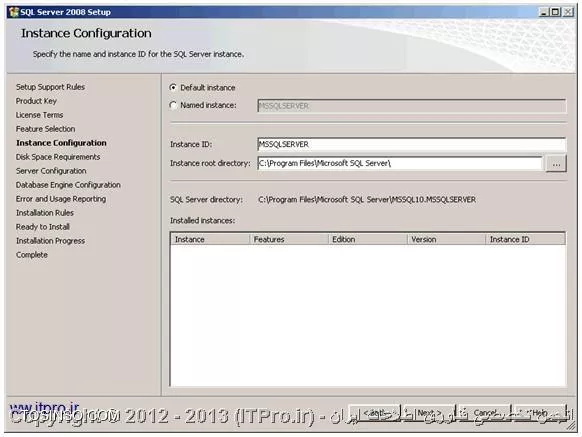Click the Installed instances label
This screenshot has width=582, height=437.
[203, 221]
